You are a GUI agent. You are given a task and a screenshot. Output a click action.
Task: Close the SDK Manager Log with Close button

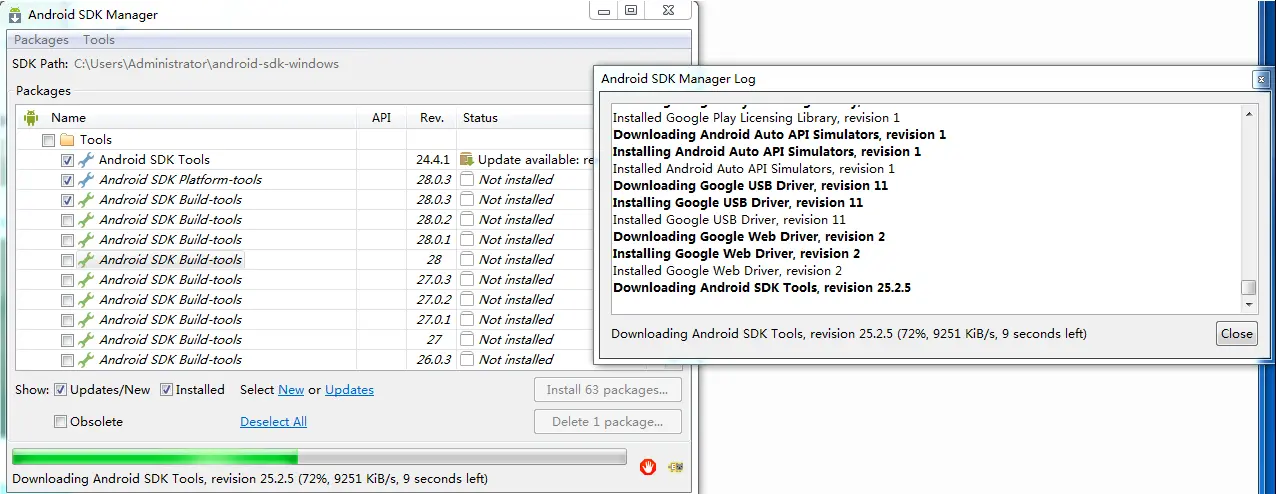coord(1237,334)
